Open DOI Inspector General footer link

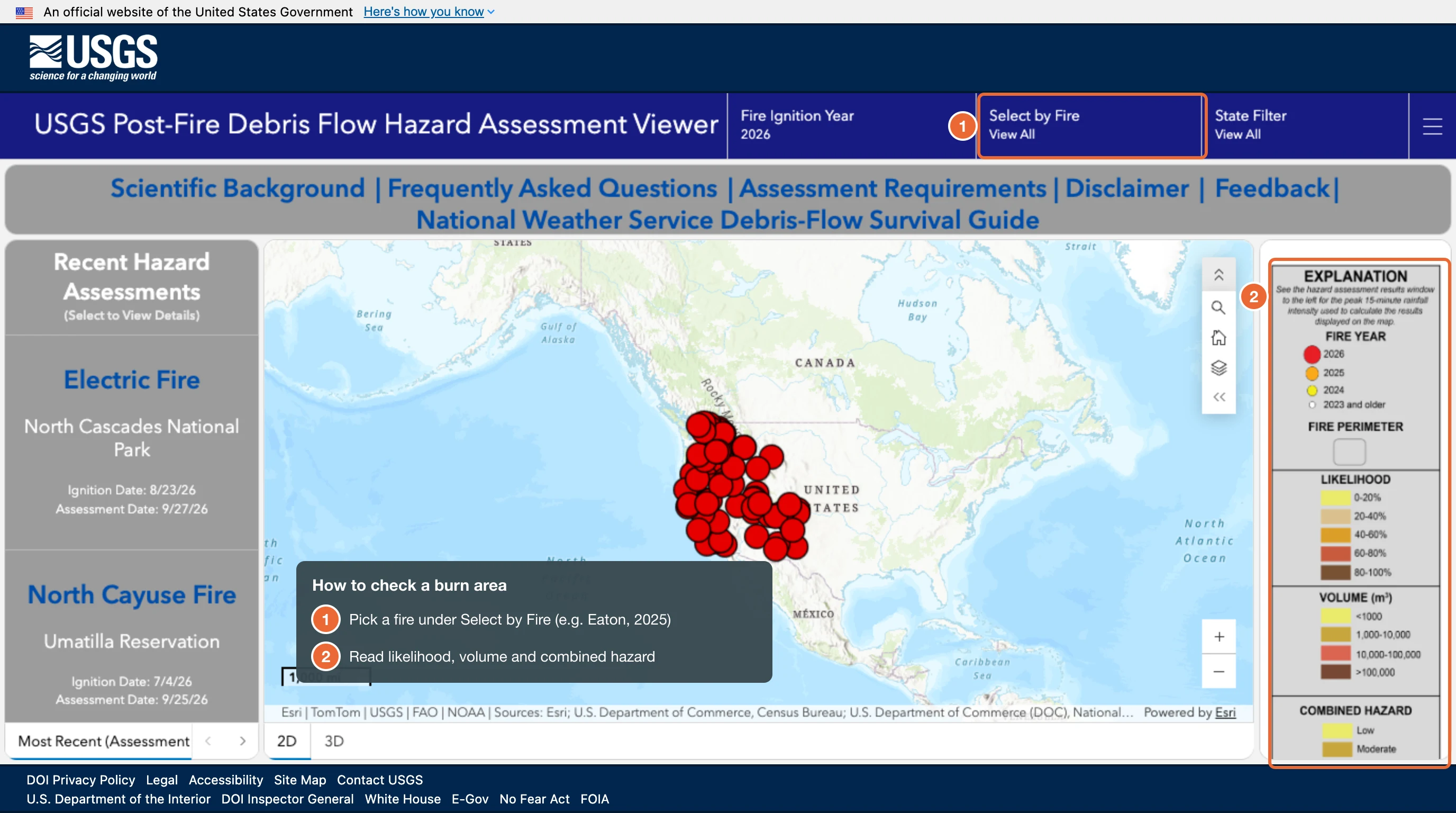pos(287,799)
